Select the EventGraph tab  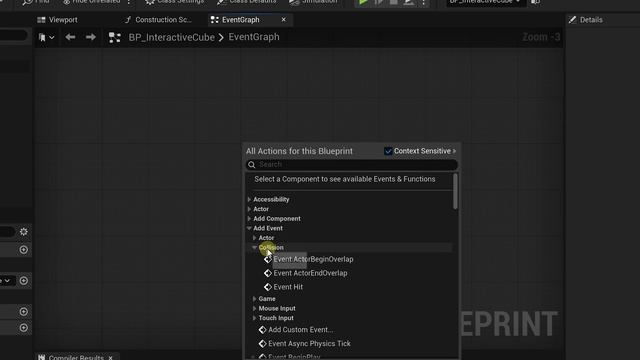coord(240,20)
